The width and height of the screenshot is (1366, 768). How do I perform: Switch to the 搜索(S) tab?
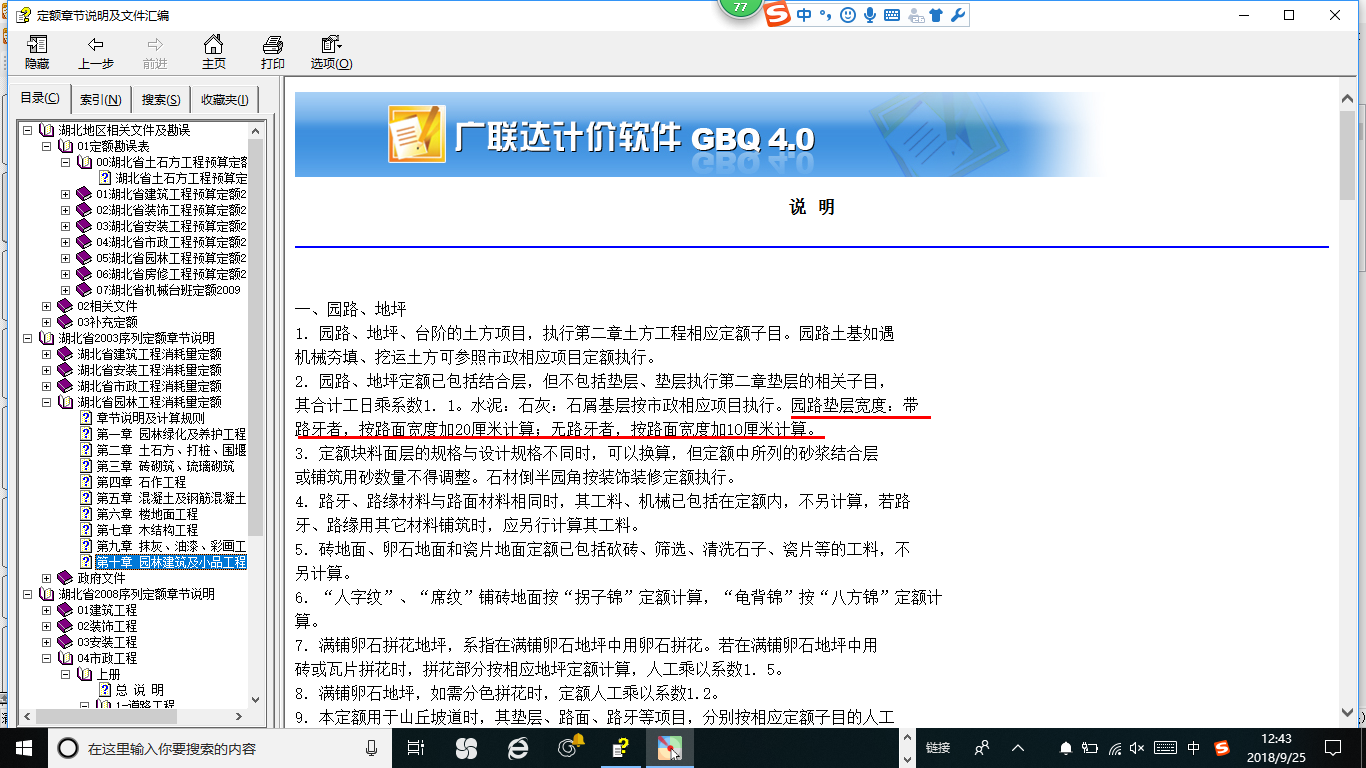click(161, 100)
